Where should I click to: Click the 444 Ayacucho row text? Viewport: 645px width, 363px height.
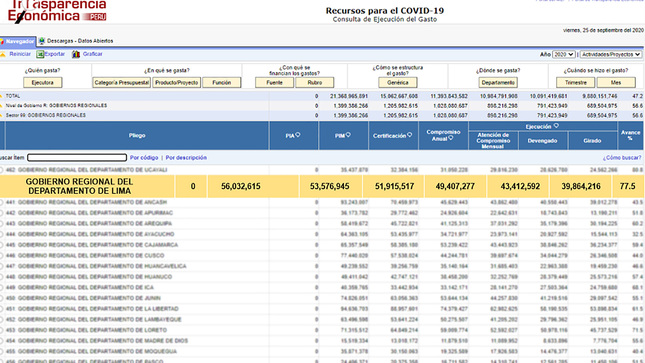click(90, 235)
